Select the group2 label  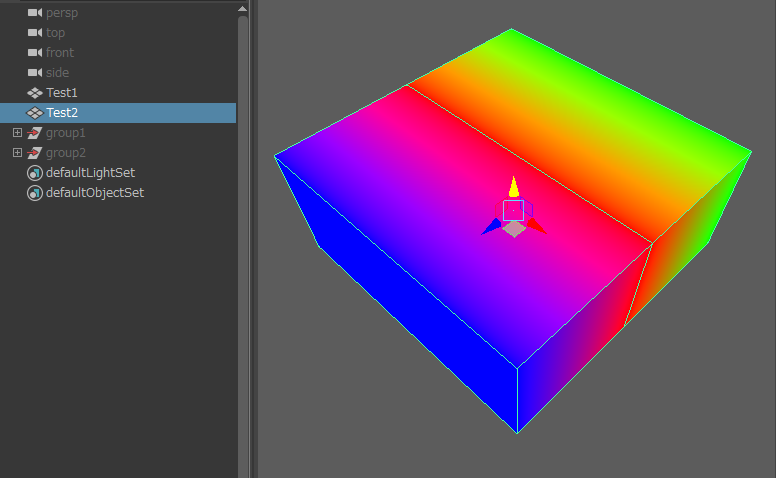click(x=66, y=153)
